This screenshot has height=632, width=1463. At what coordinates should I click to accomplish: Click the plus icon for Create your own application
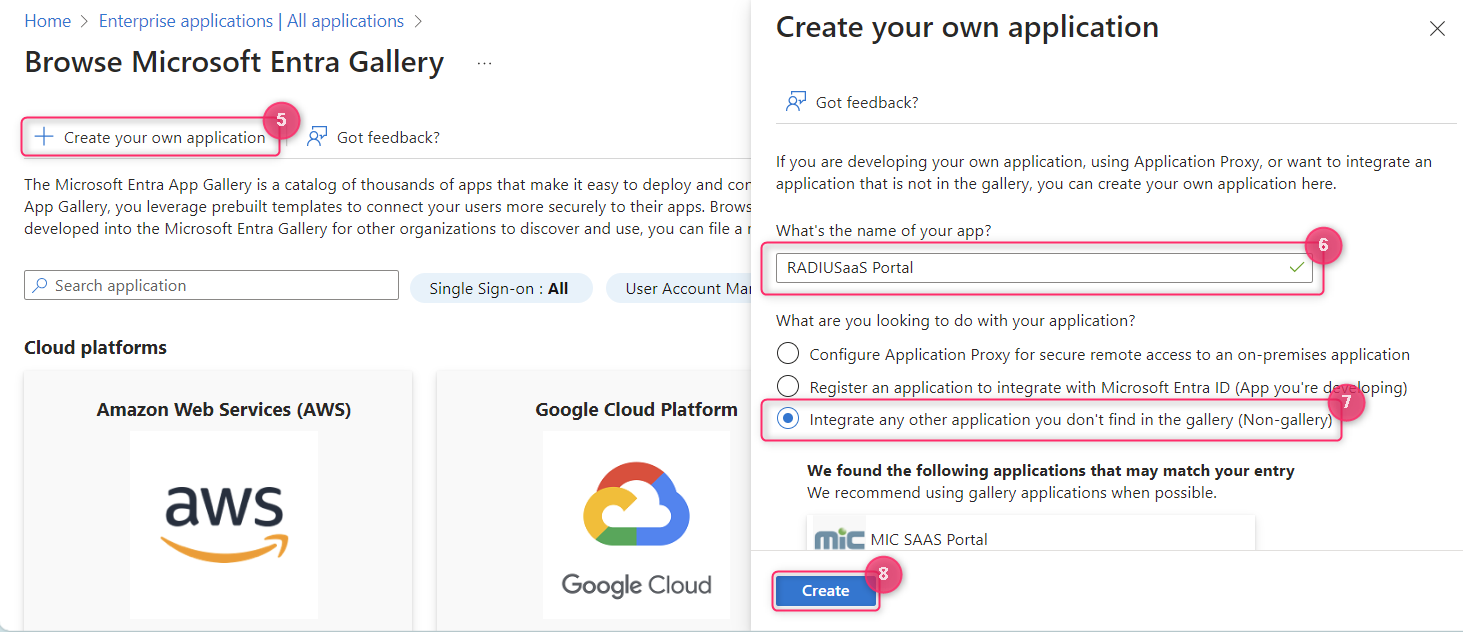[43, 137]
